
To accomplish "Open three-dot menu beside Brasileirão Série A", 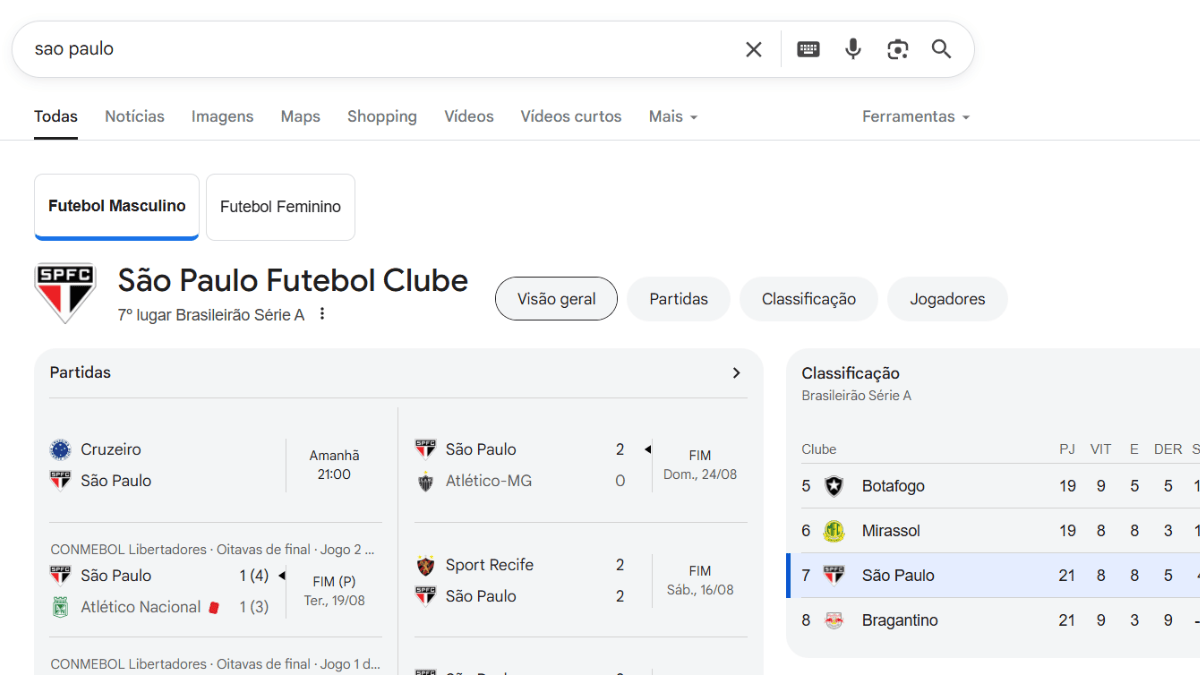I will (322, 314).
